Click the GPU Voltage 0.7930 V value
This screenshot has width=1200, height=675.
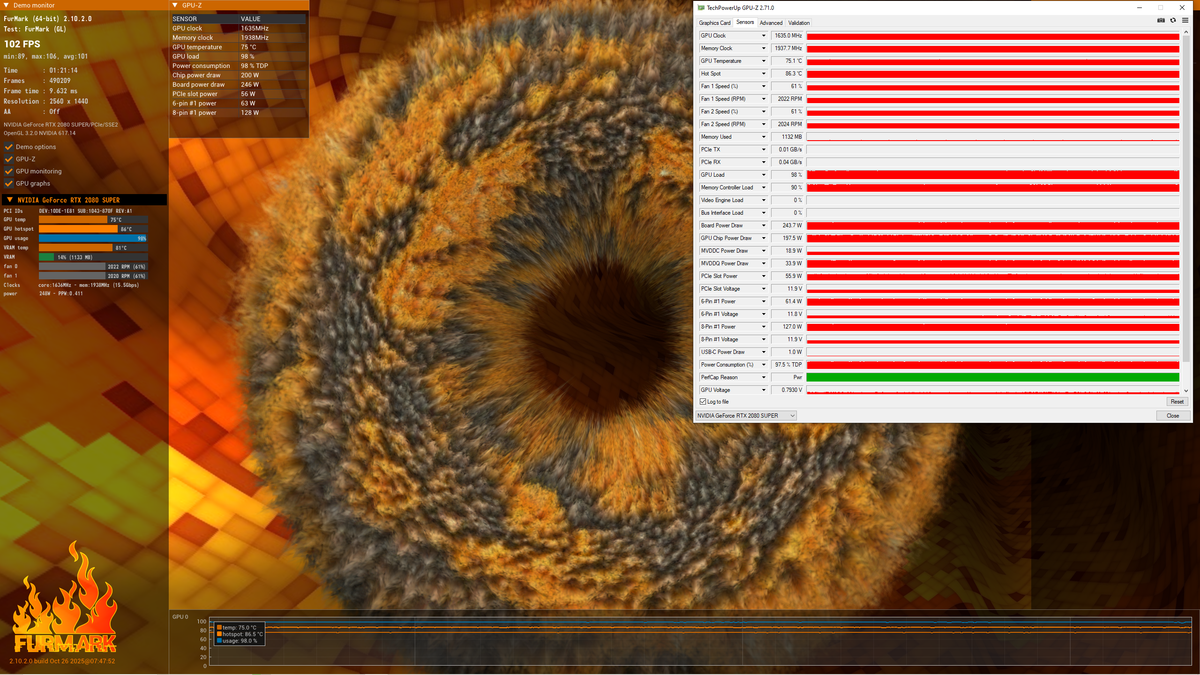coord(788,390)
